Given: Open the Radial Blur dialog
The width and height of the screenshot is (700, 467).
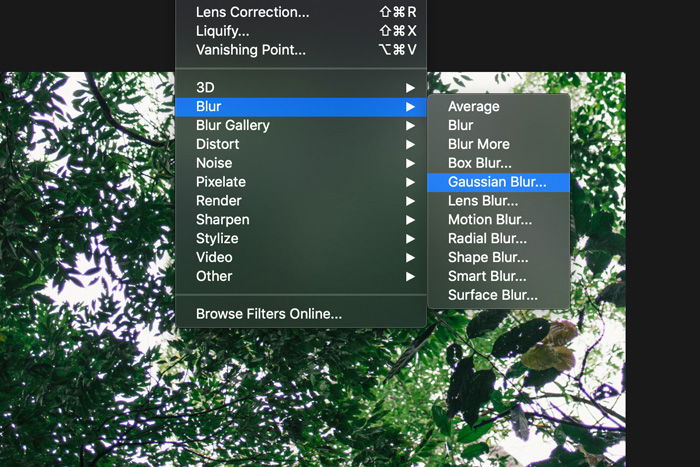Looking at the screenshot, I should pyautogui.click(x=498, y=238).
